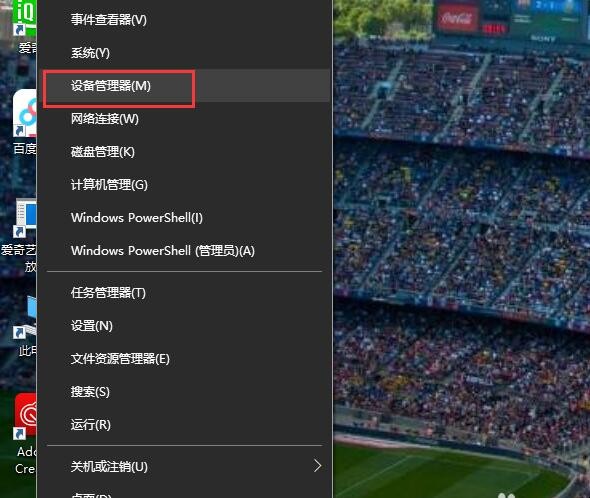The width and height of the screenshot is (590, 498).
Task: Open 设置(N) menu entry
Action: point(184,326)
